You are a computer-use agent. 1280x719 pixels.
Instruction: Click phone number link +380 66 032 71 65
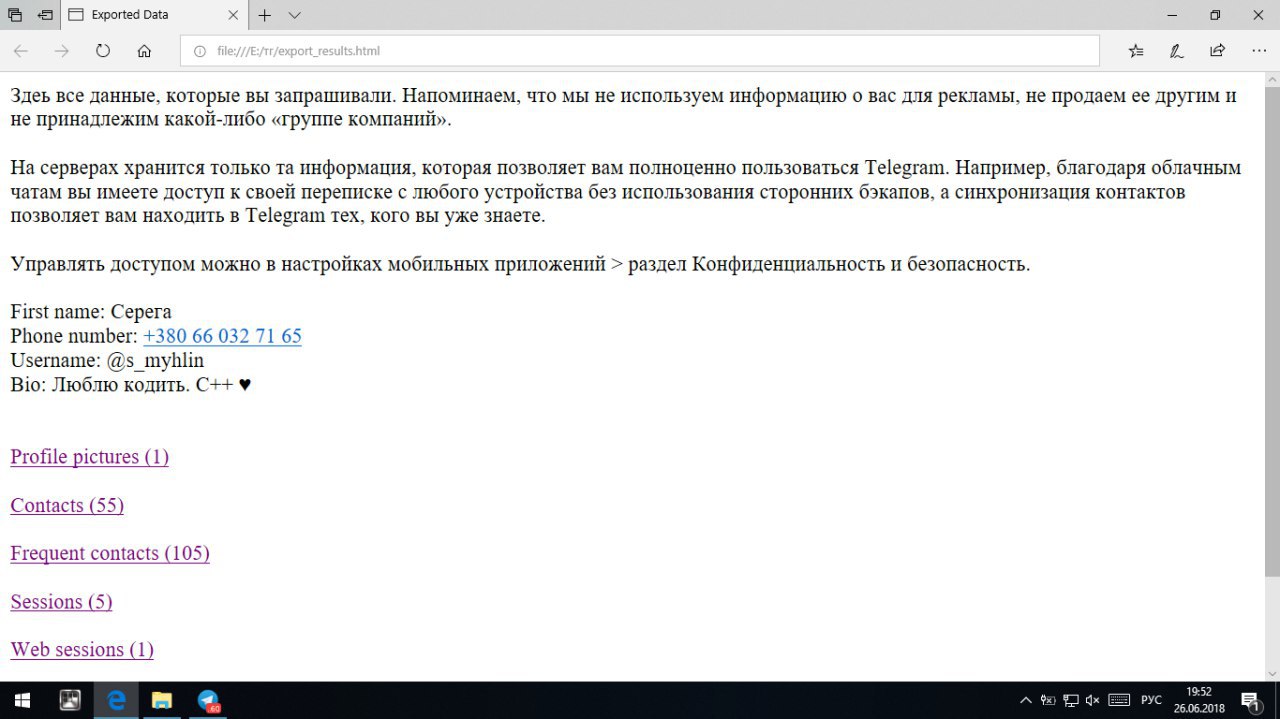coord(222,336)
